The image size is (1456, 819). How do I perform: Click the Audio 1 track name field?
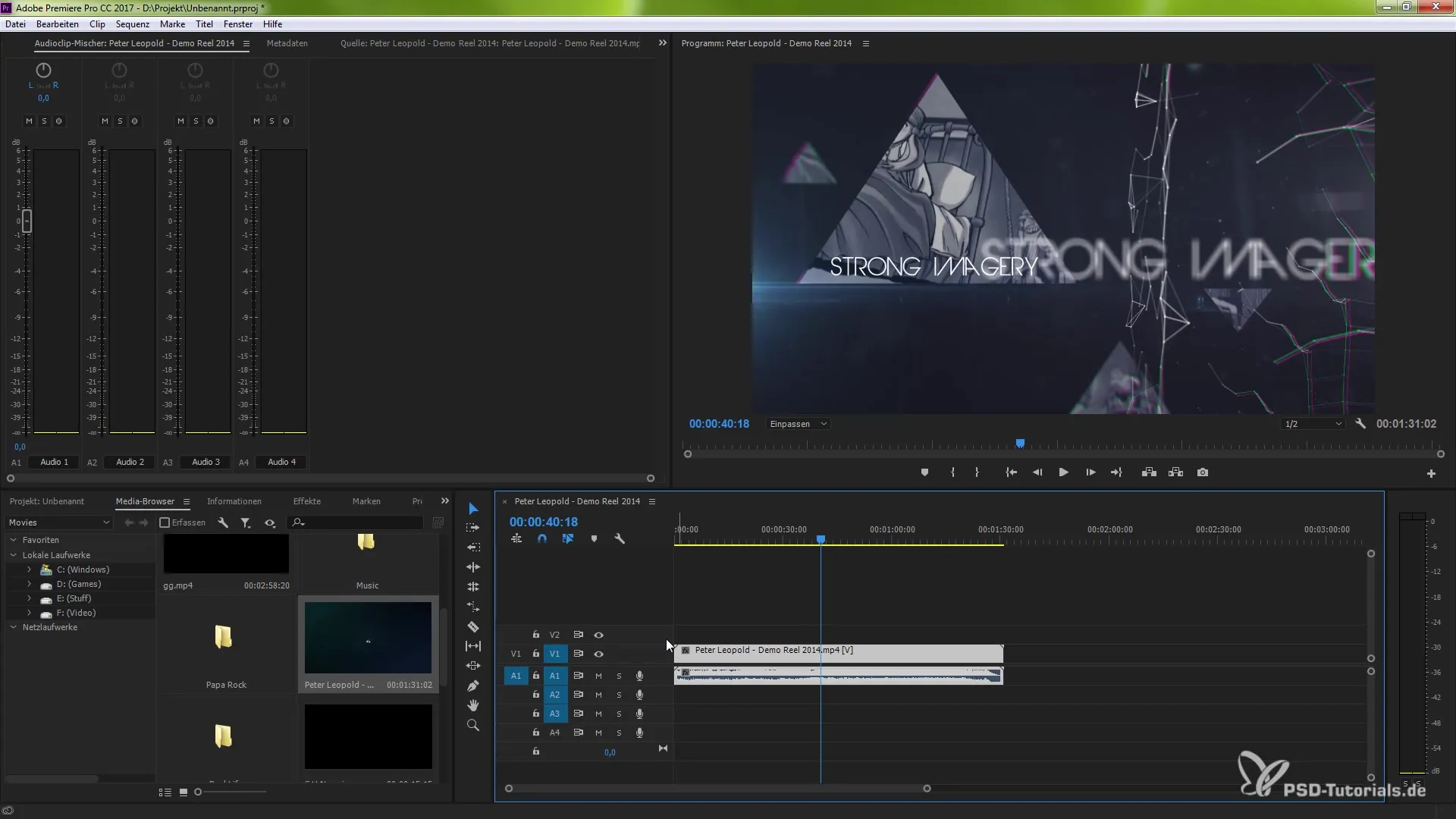[54, 462]
